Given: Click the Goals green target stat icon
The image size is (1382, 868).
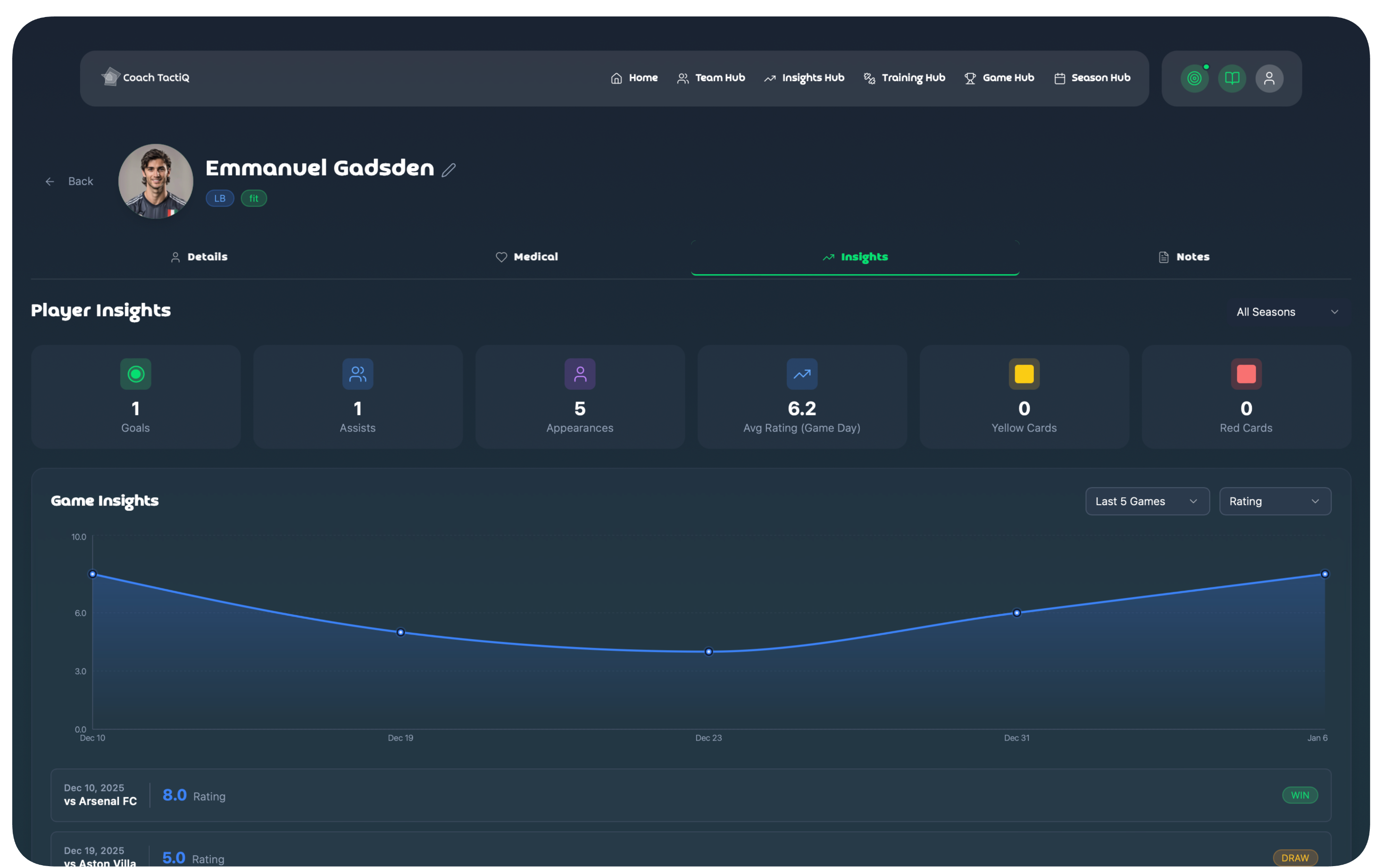Looking at the screenshot, I should (x=135, y=374).
